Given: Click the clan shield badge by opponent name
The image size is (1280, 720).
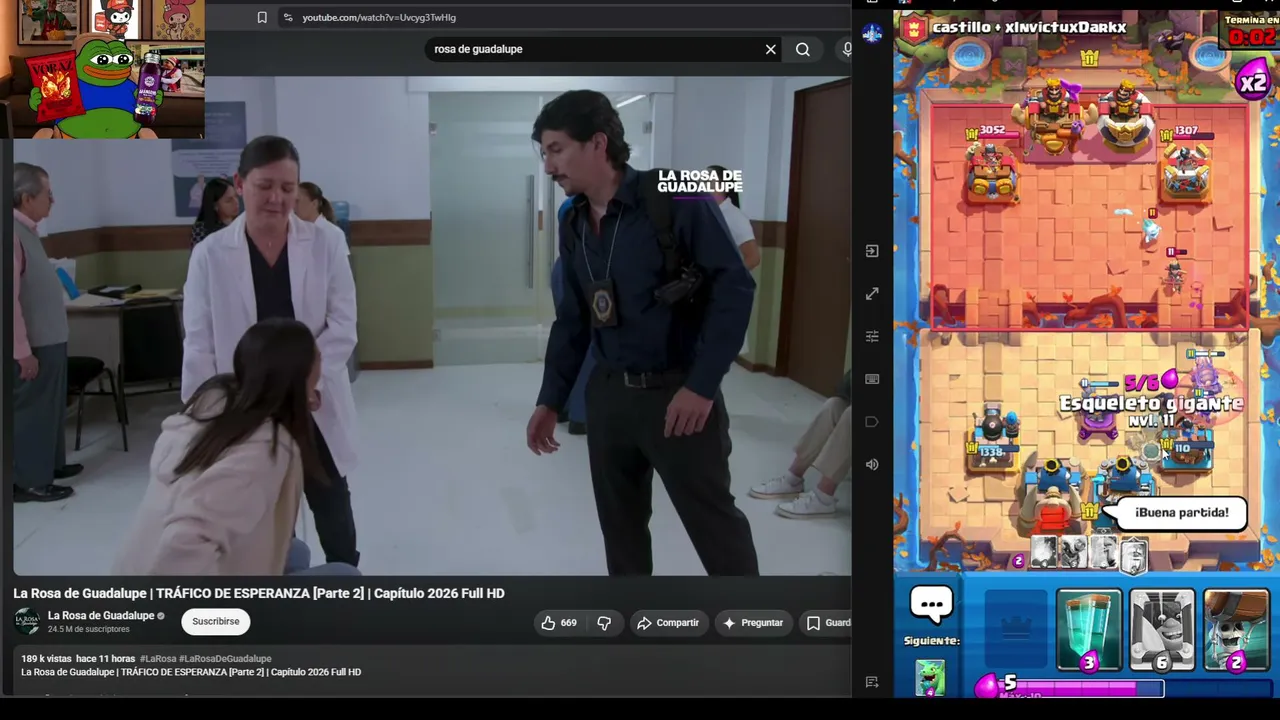Looking at the screenshot, I should click(911, 29).
